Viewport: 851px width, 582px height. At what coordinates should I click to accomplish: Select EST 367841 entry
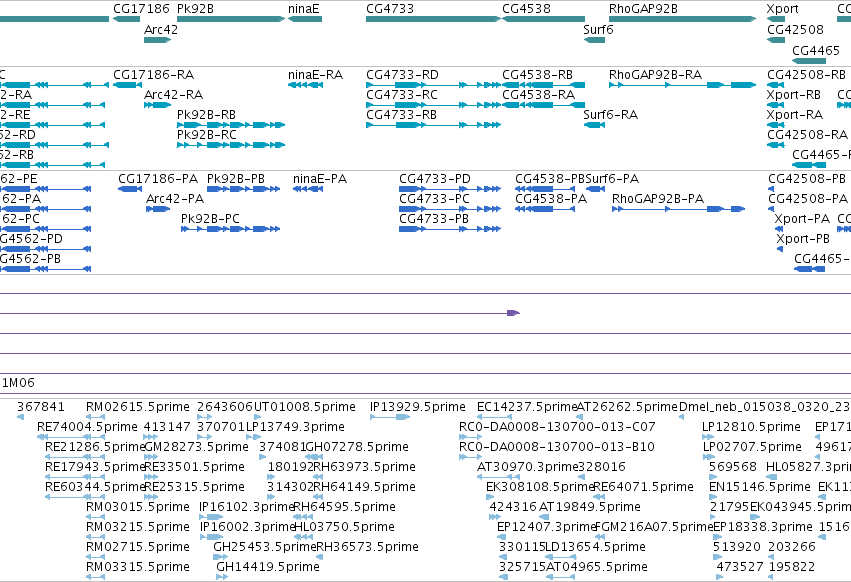41,407
